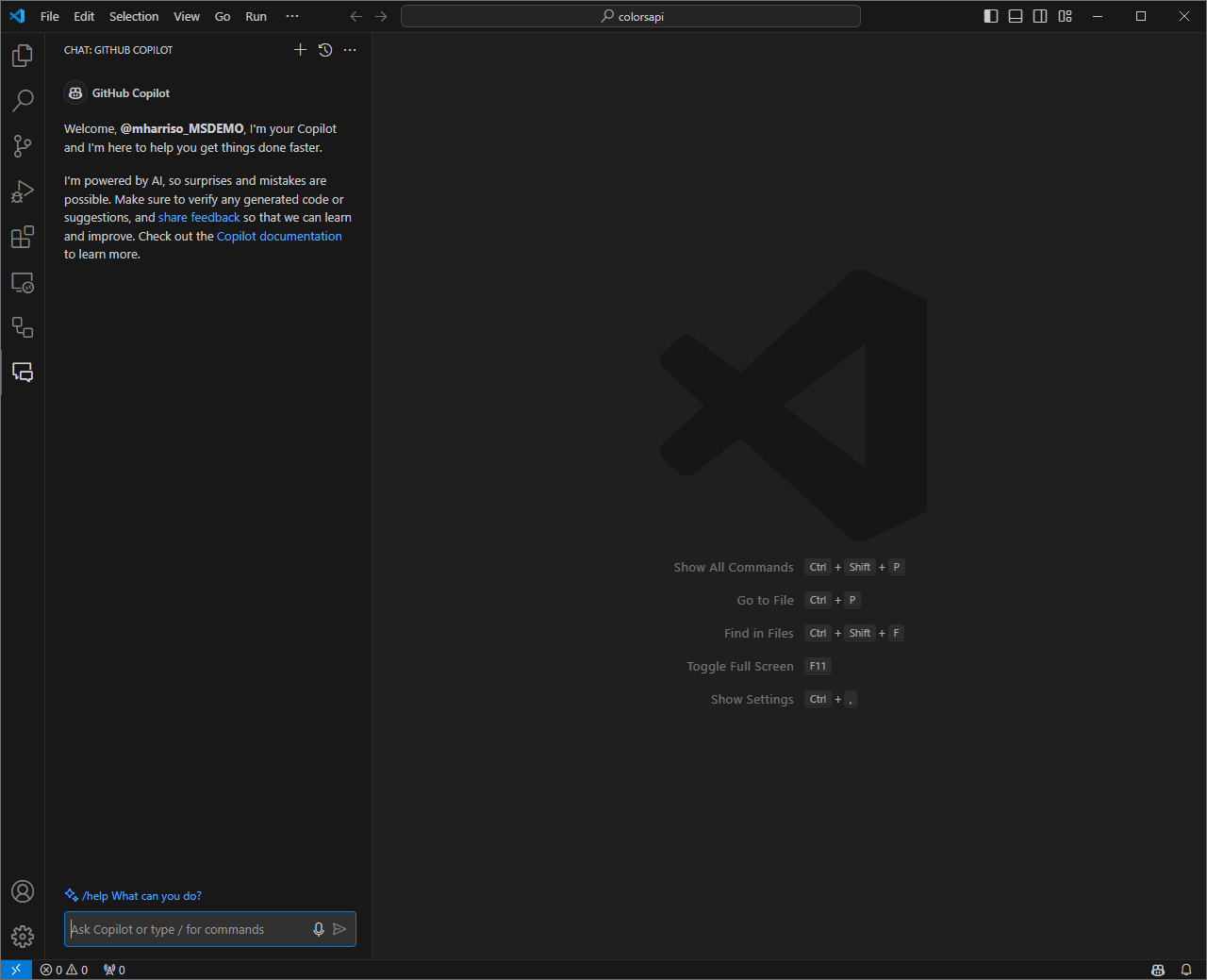
Task: Open the View menu
Action: coord(187,16)
